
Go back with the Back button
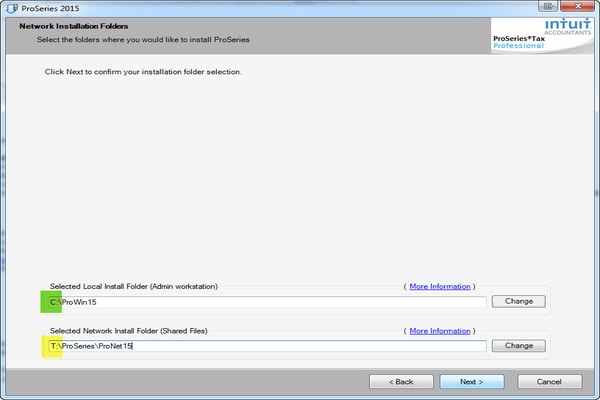tap(401, 382)
